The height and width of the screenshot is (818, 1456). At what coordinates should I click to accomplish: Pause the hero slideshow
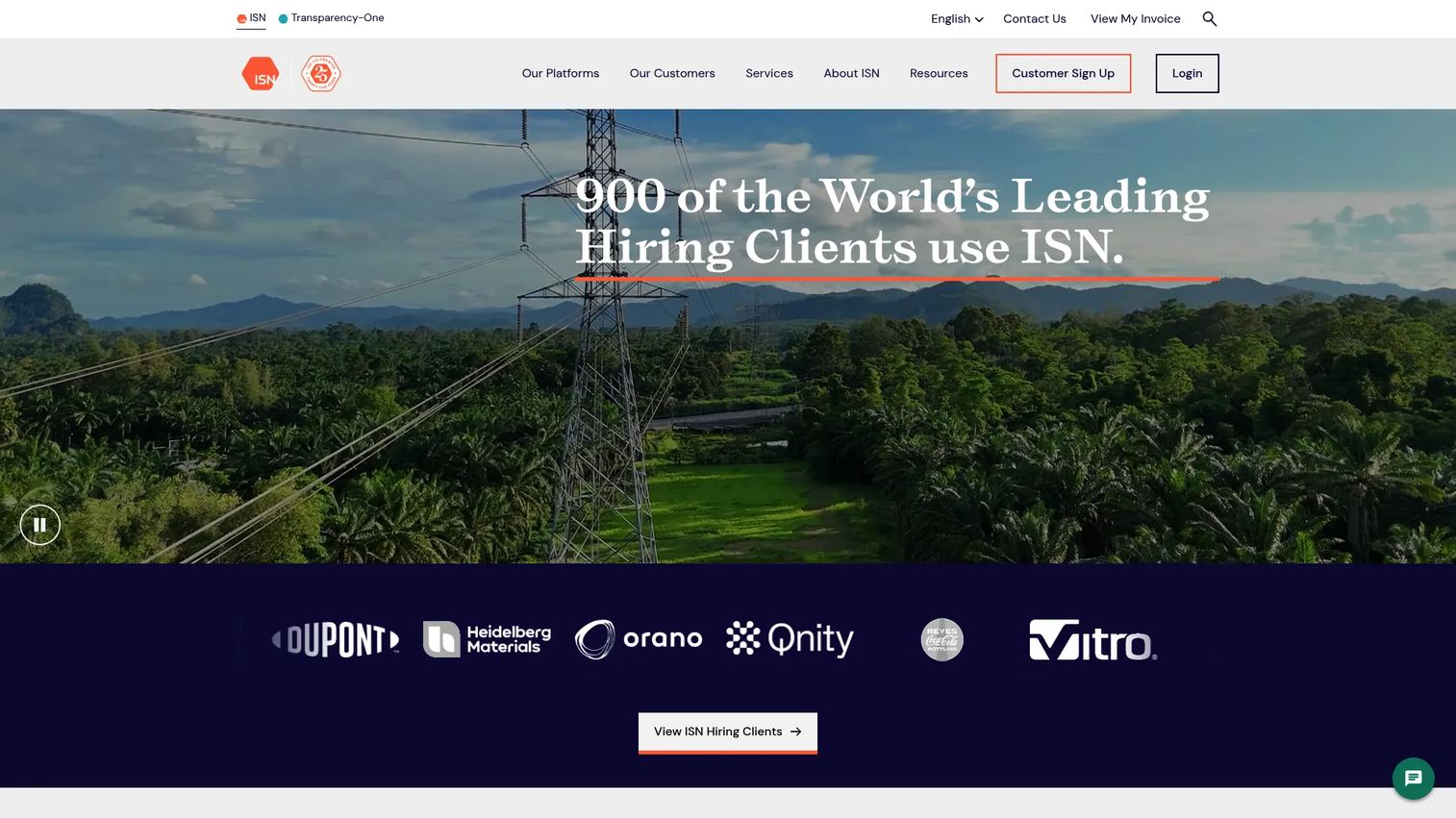click(40, 525)
